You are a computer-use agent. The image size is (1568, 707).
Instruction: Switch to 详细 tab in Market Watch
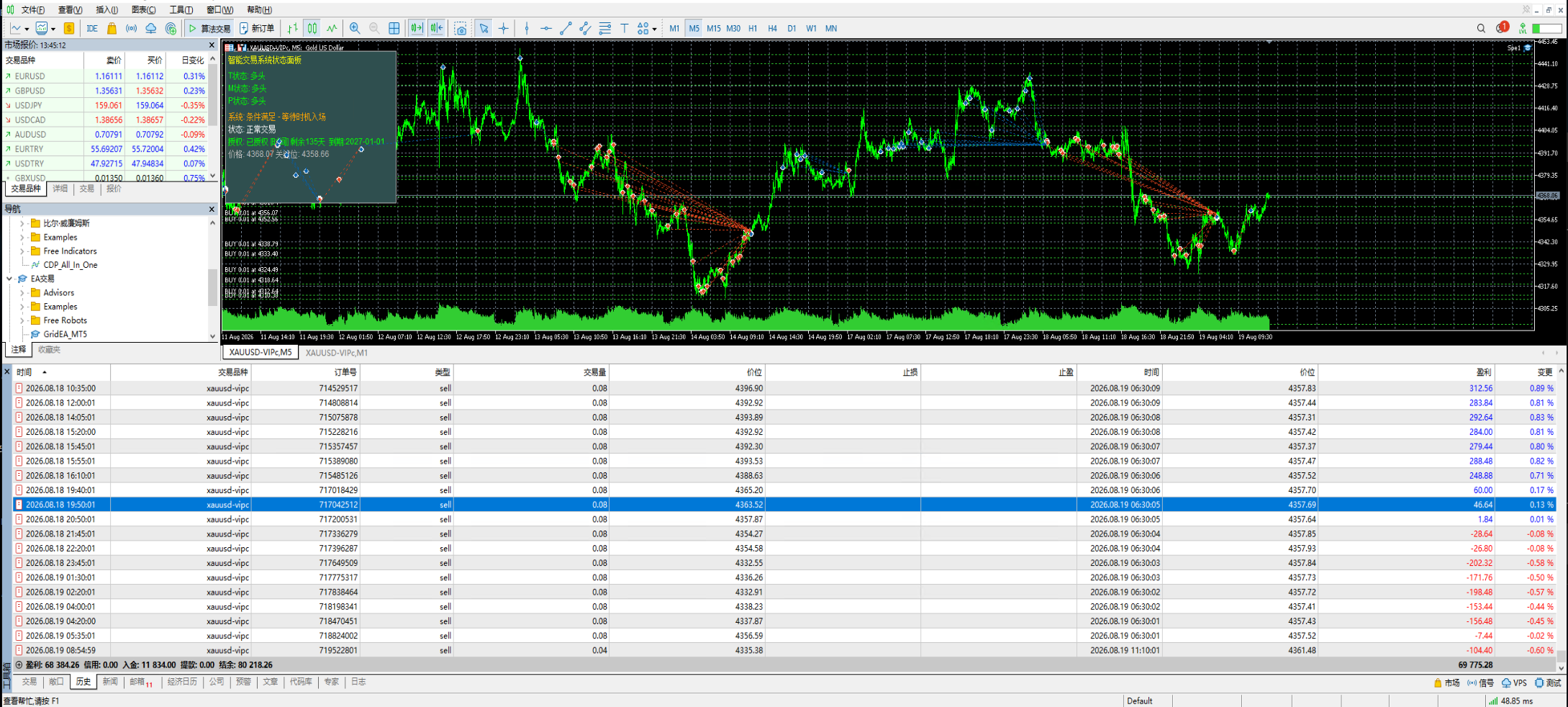tap(60, 189)
